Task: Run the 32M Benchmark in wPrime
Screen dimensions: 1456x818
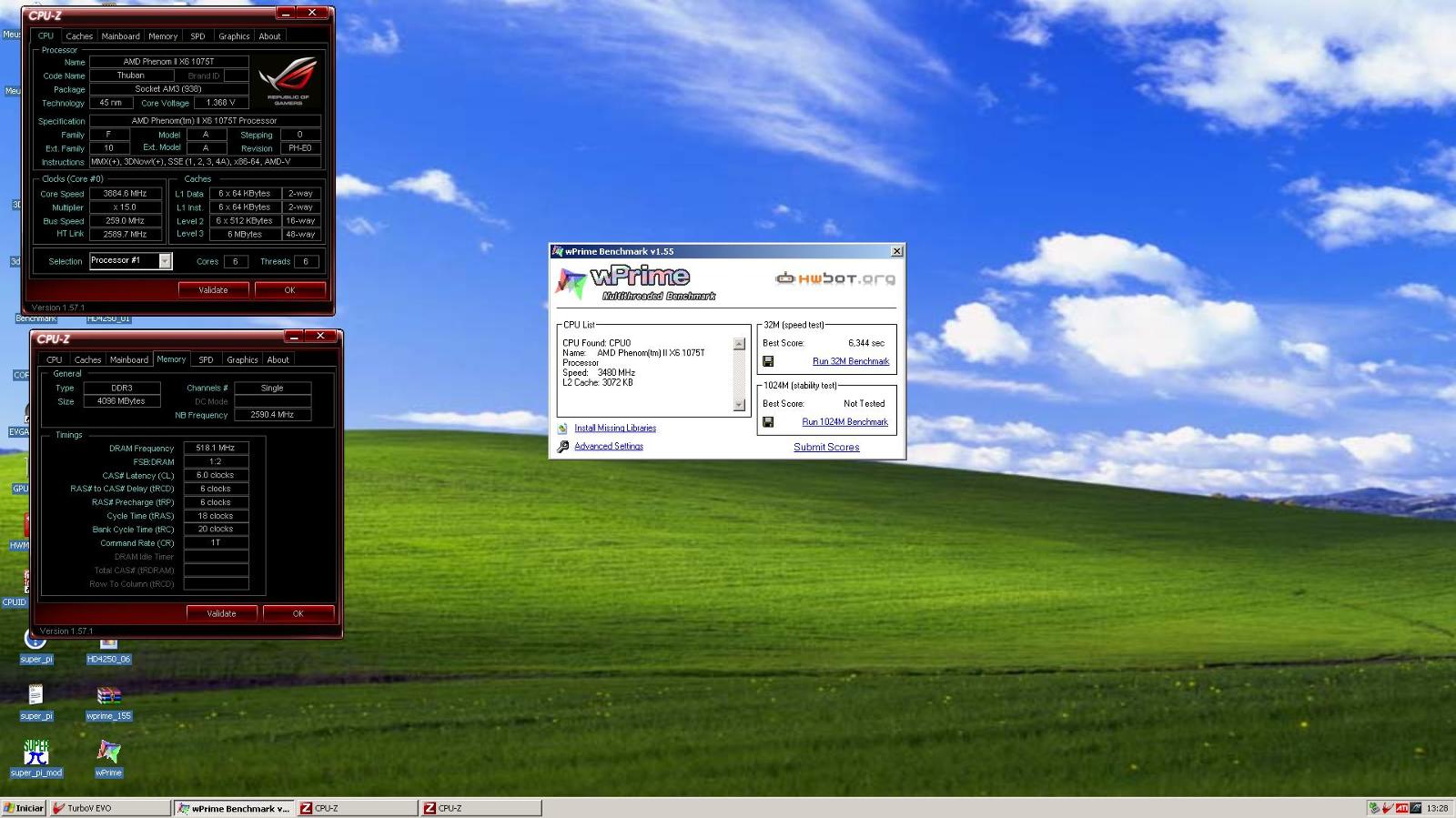Action: [851, 361]
